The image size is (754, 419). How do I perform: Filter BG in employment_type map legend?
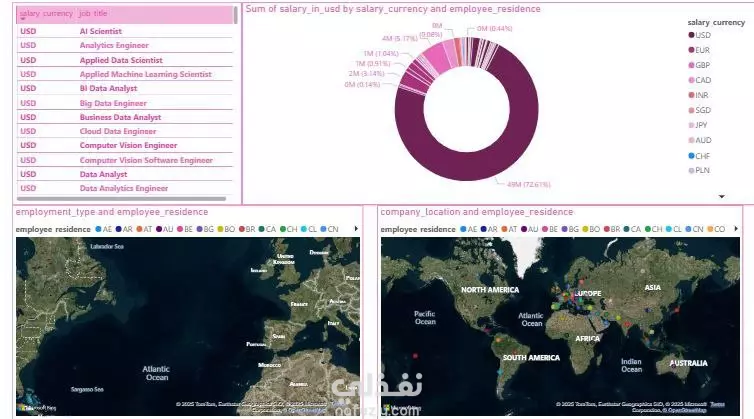[205, 229]
